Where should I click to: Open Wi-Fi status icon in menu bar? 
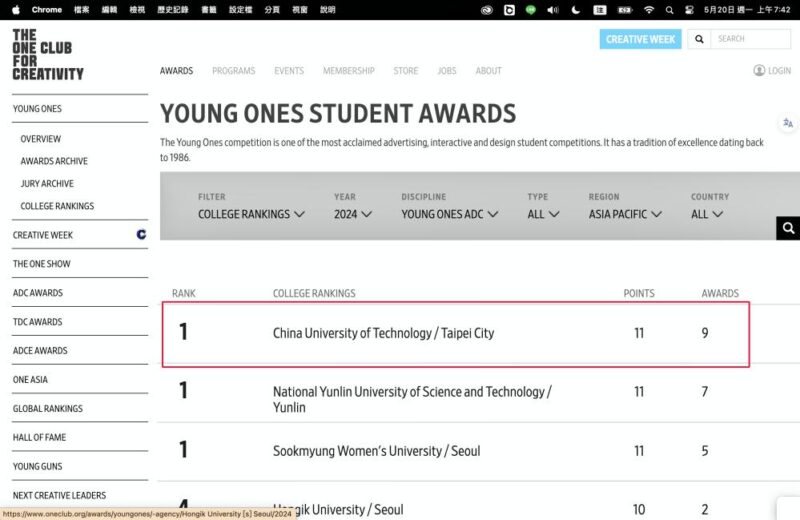tap(648, 10)
